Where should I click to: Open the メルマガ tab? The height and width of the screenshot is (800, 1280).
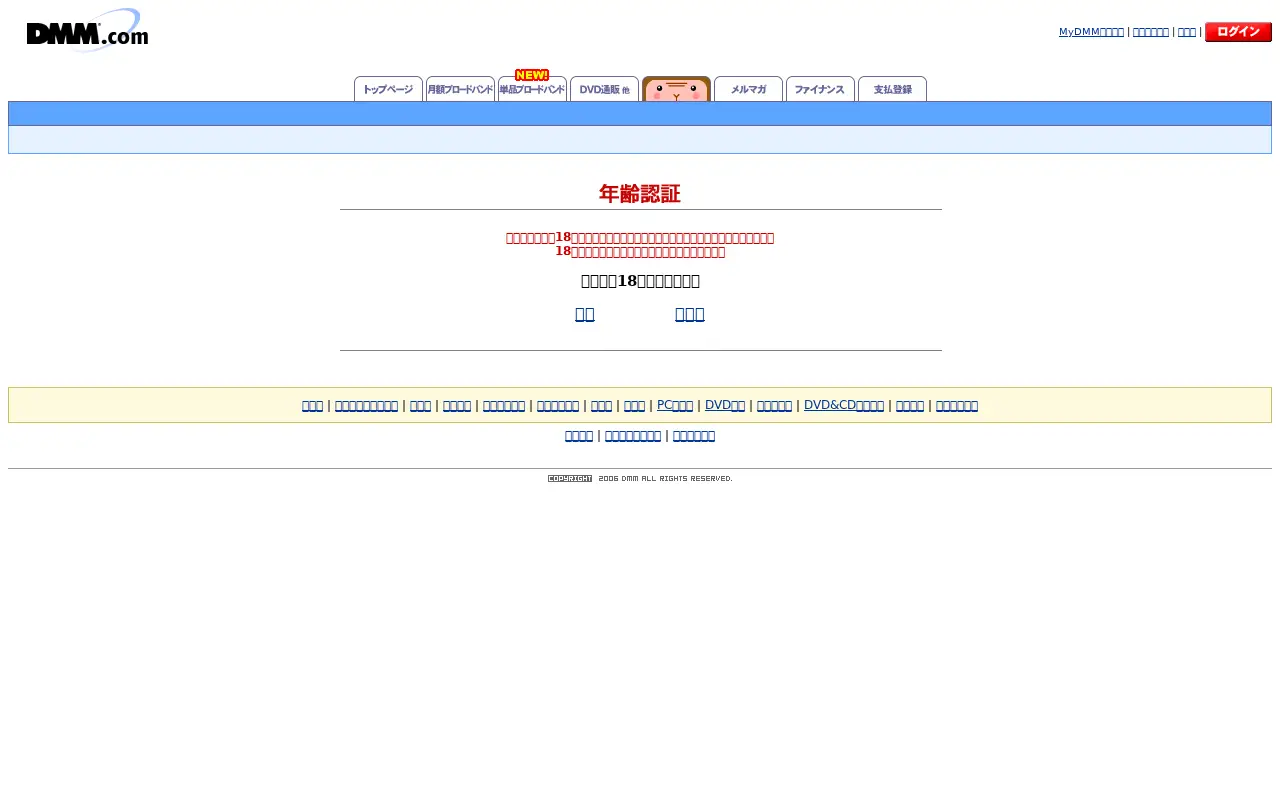pyautogui.click(x=748, y=89)
